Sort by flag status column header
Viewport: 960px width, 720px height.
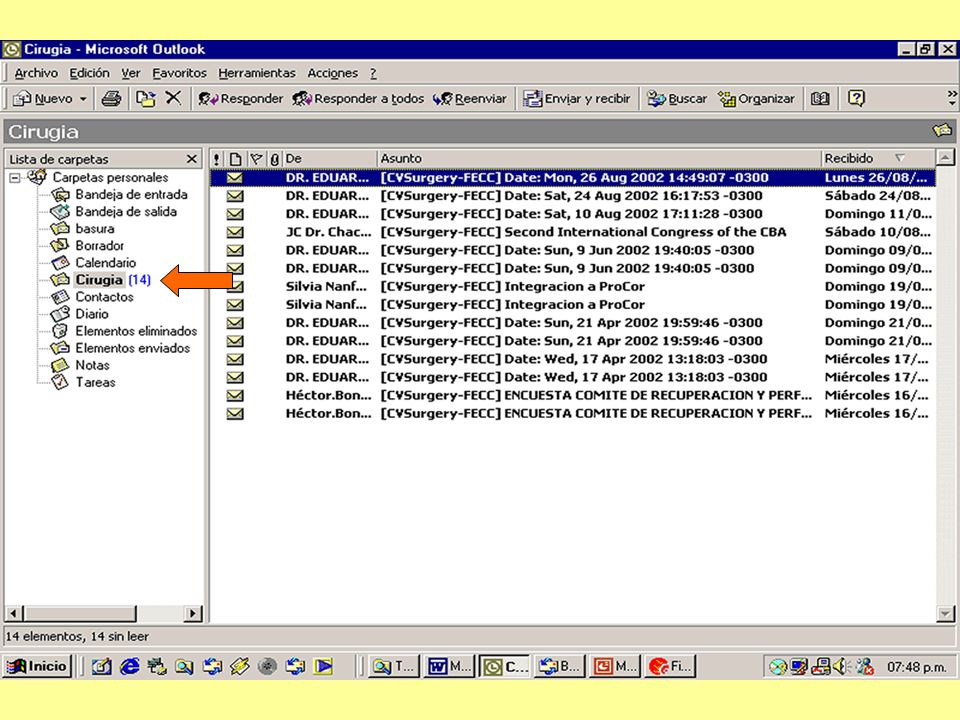click(257, 159)
